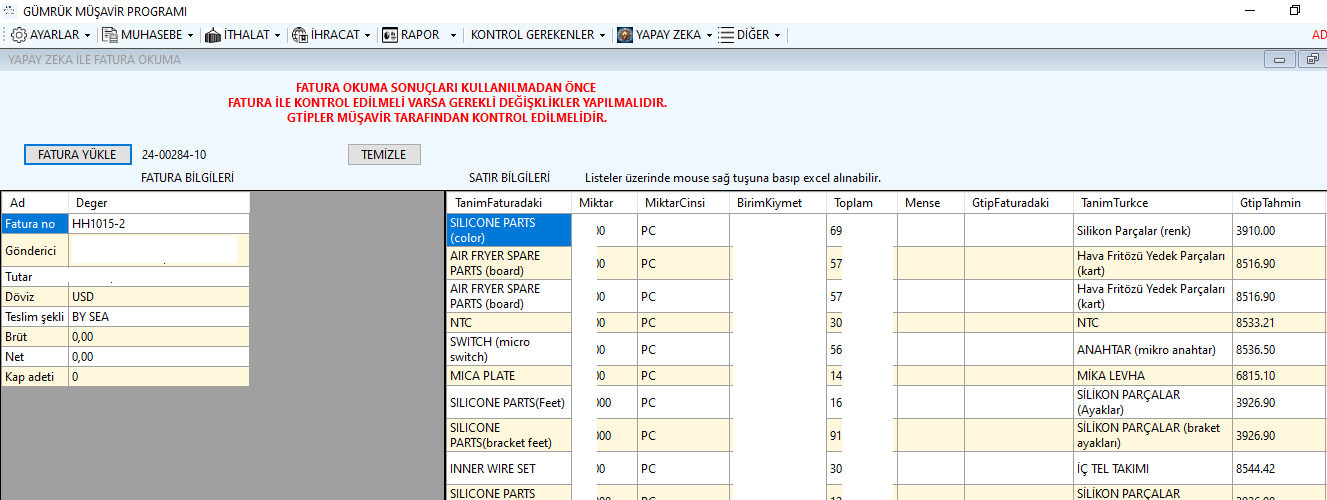Open the RAPOR menu
Viewport: 1327px width, 500px height.
tap(420, 35)
